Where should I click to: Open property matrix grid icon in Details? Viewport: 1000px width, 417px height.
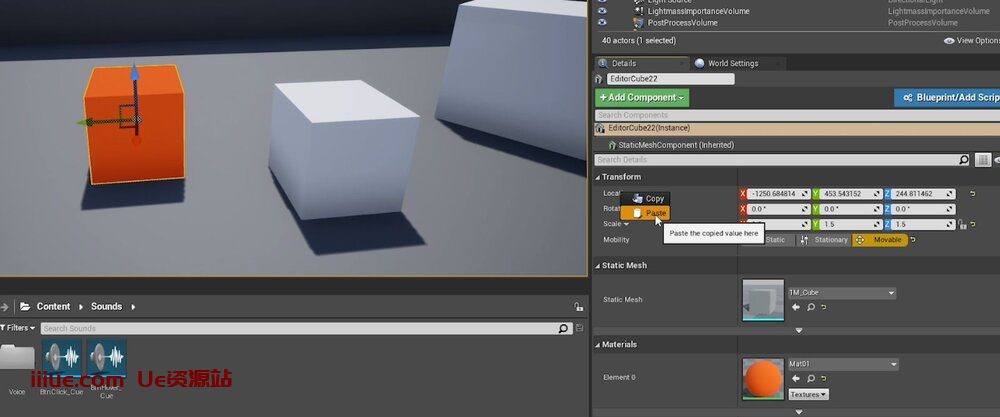point(983,160)
